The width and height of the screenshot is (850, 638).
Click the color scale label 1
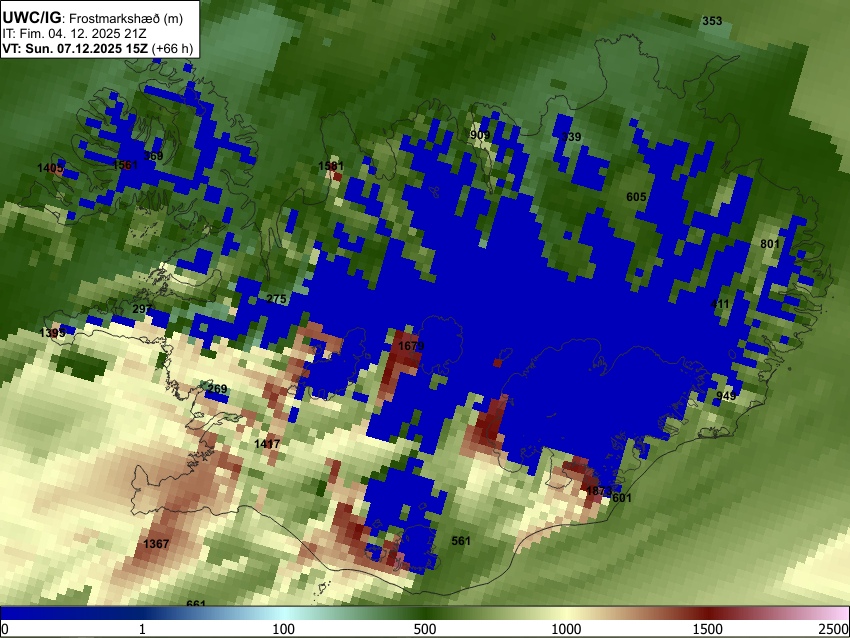[x=142, y=629]
